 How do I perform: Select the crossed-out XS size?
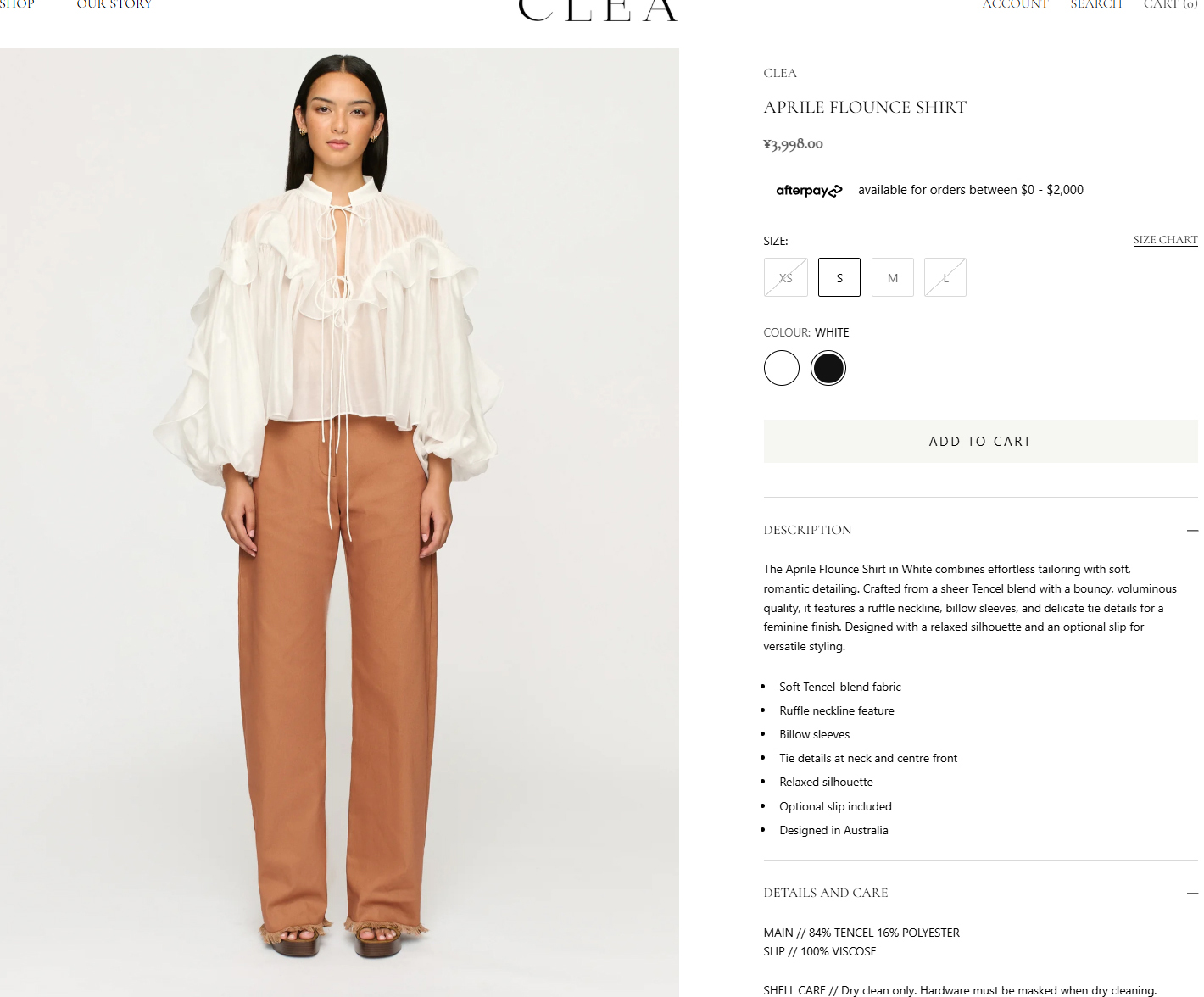coord(786,277)
